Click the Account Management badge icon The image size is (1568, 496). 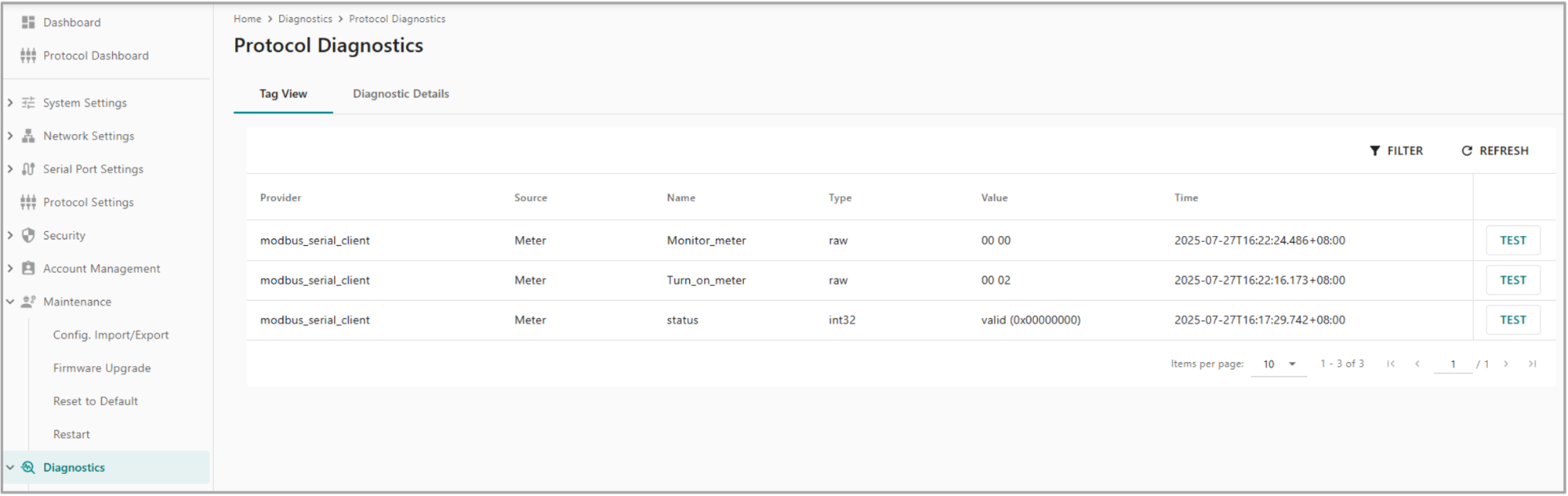pos(29,268)
